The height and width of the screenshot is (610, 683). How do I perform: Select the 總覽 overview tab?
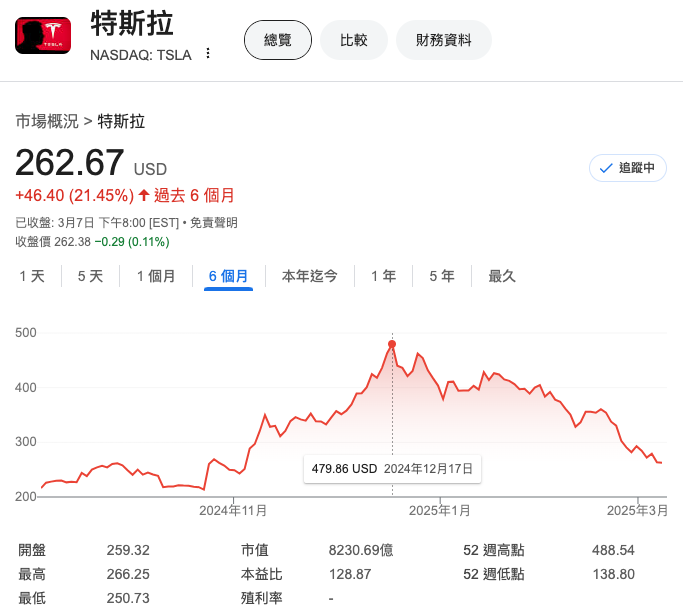point(278,40)
